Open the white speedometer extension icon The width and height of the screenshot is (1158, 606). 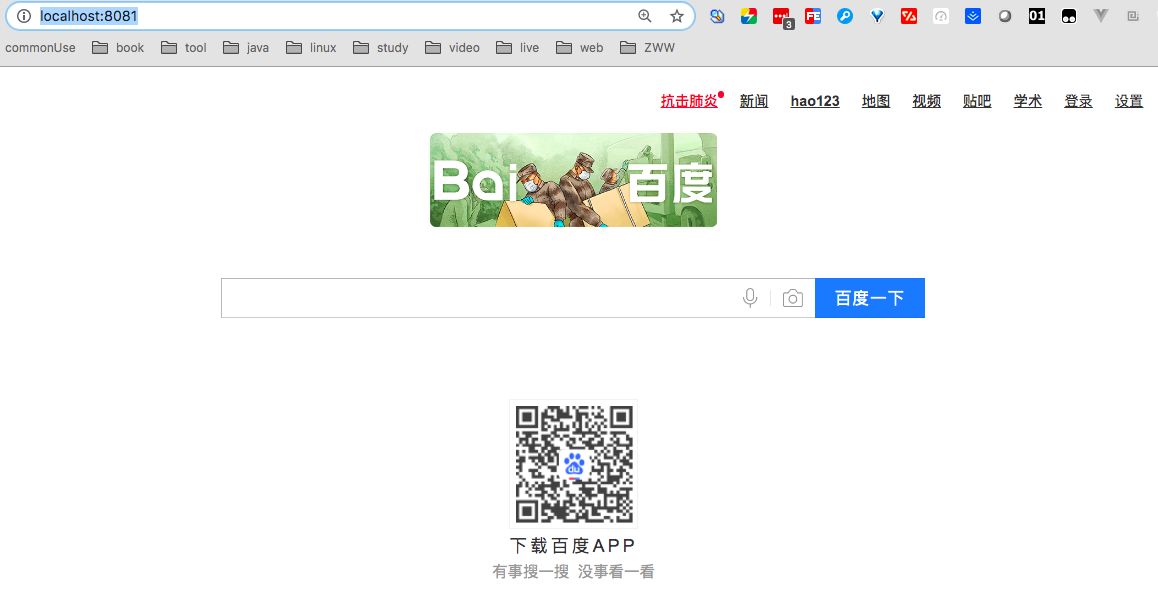pyautogui.click(x=941, y=16)
